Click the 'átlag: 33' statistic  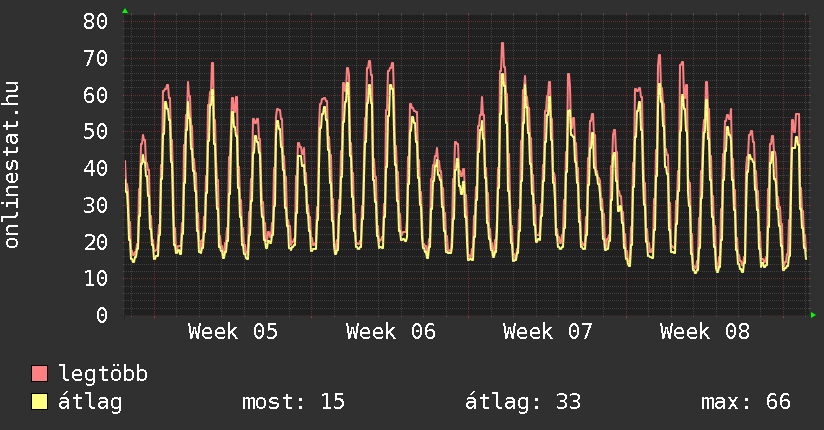click(x=523, y=402)
